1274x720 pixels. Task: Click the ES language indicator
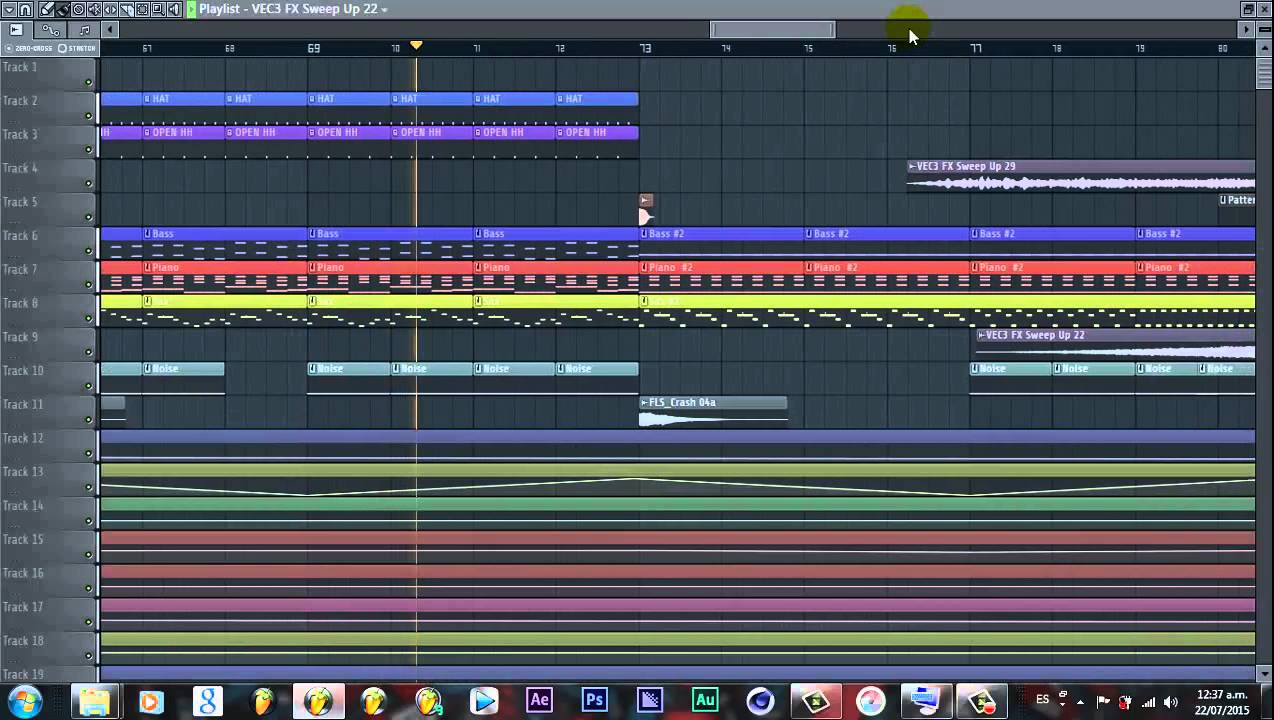coord(1042,700)
